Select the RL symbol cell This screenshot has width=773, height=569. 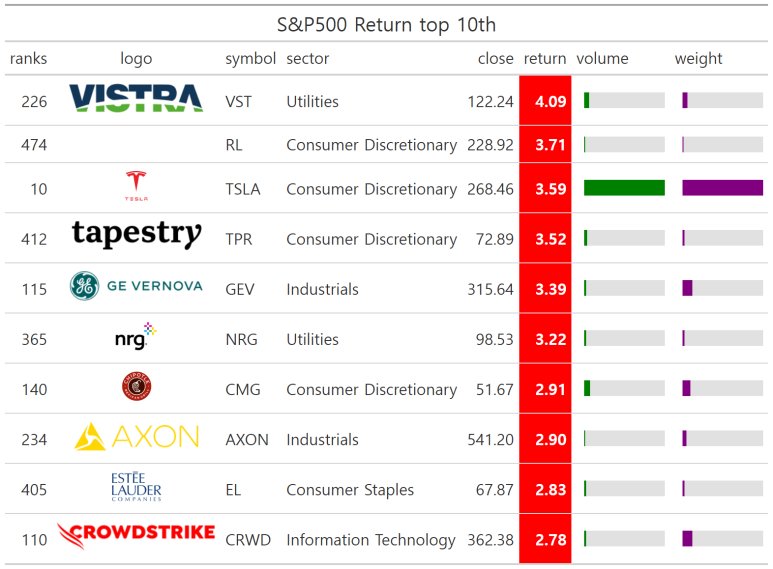tap(234, 145)
